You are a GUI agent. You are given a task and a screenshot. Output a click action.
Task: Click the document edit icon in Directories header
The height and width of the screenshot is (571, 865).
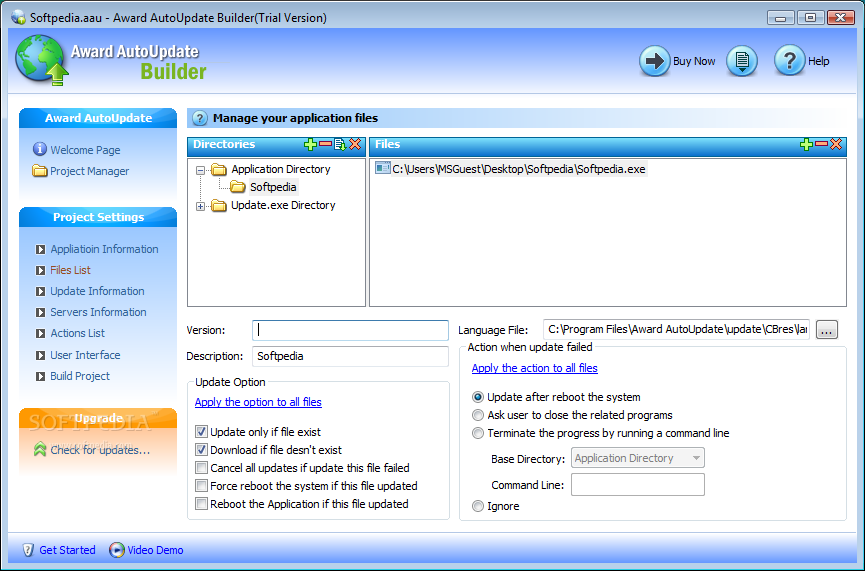coord(340,145)
